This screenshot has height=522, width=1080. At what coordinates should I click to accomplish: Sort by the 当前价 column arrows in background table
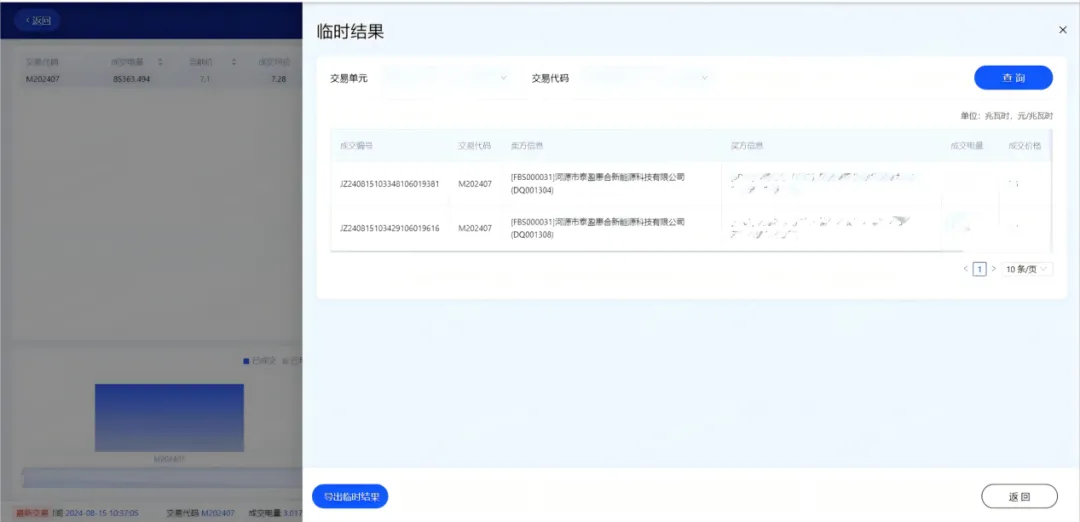click(234, 62)
